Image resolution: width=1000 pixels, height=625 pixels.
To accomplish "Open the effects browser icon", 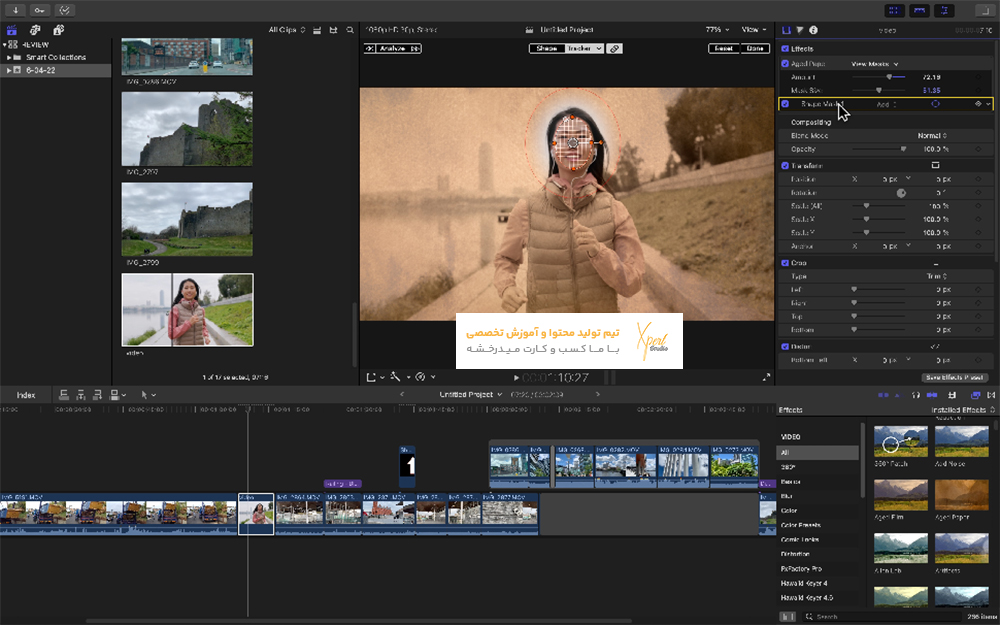I will pos(976,395).
